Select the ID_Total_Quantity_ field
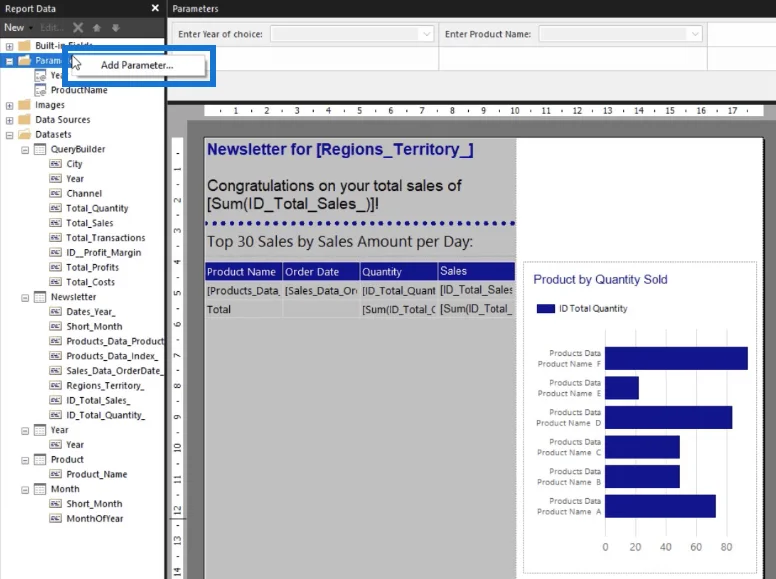 coord(106,415)
